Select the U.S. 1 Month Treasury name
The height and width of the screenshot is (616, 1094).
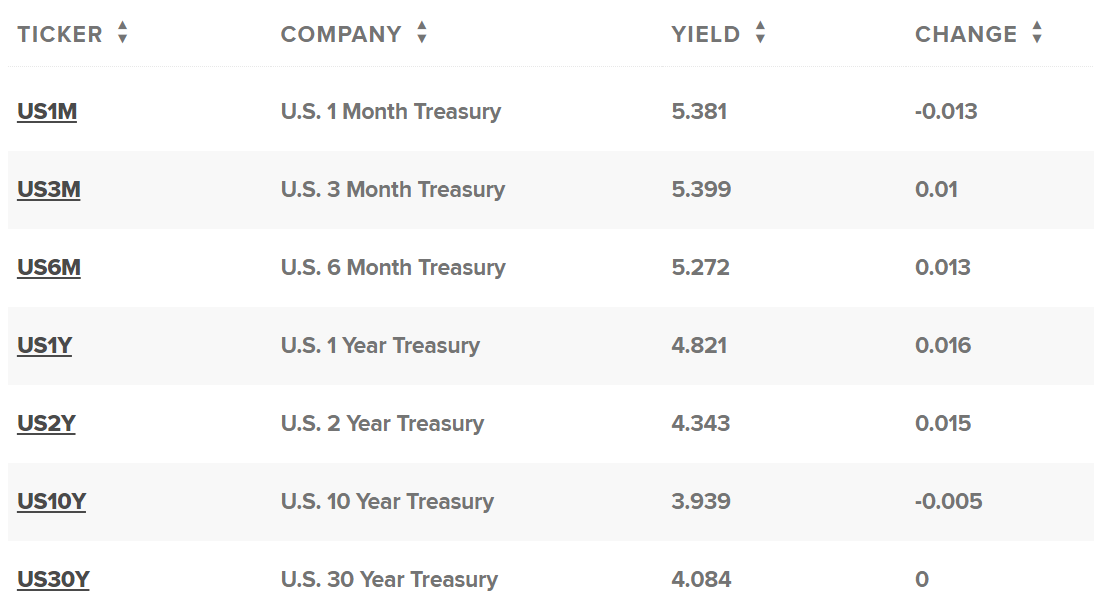pyautogui.click(x=391, y=112)
